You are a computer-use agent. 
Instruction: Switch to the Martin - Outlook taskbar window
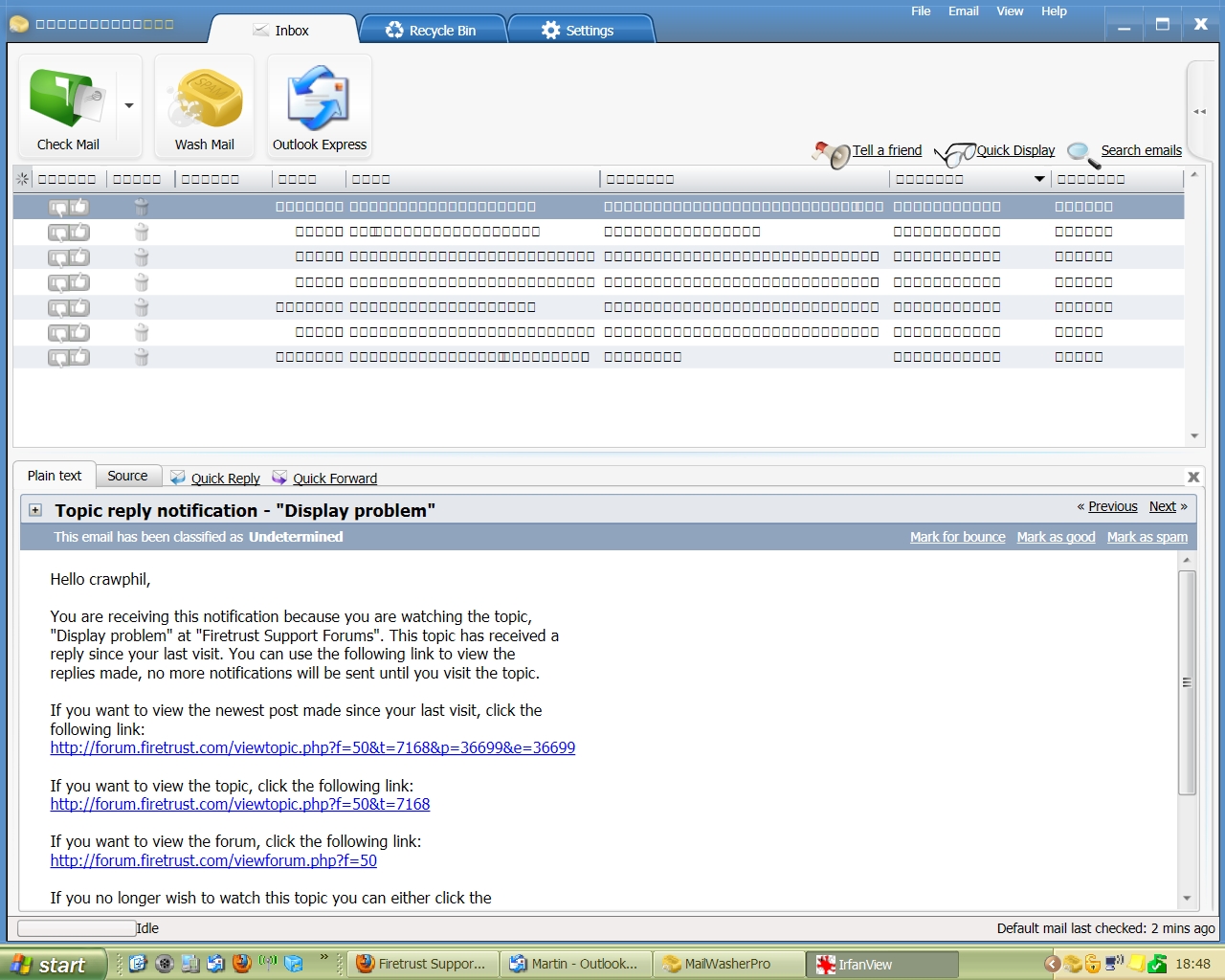click(577, 964)
